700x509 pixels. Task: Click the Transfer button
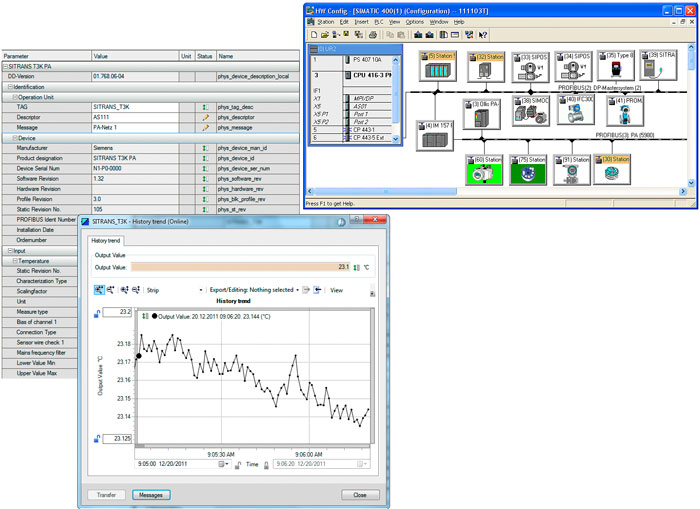point(106,495)
